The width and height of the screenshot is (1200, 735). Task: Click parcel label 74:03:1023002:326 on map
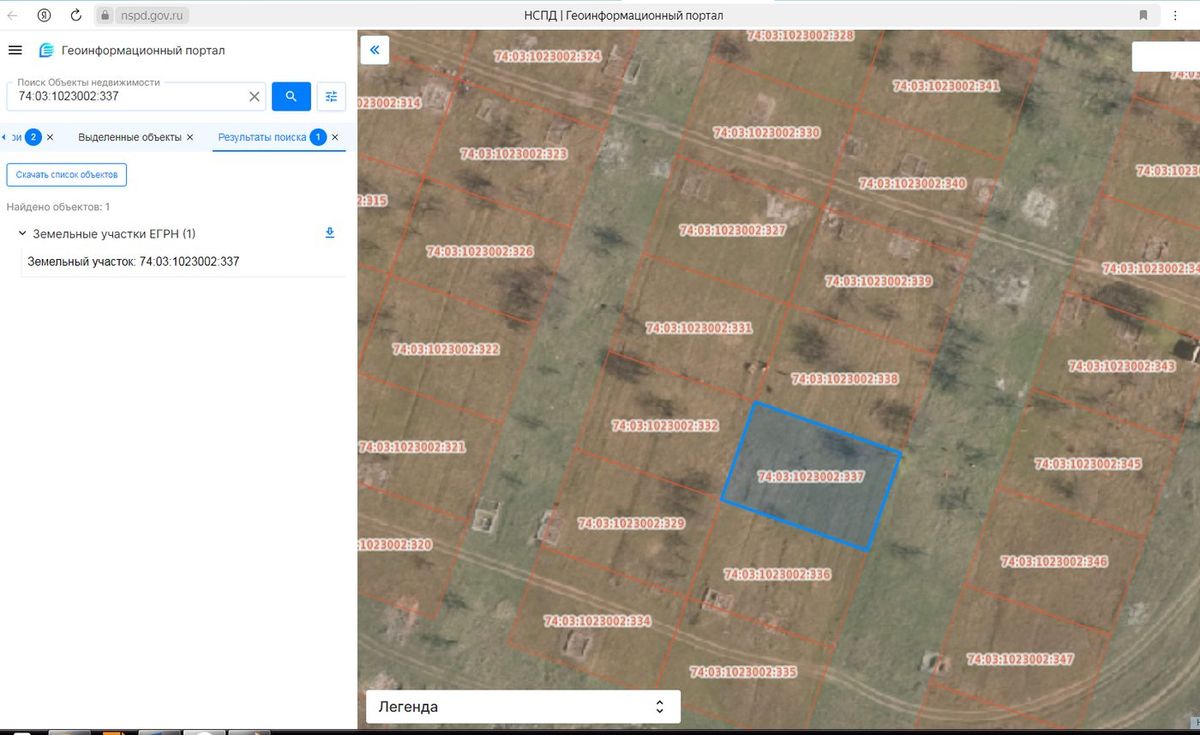point(480,252)
